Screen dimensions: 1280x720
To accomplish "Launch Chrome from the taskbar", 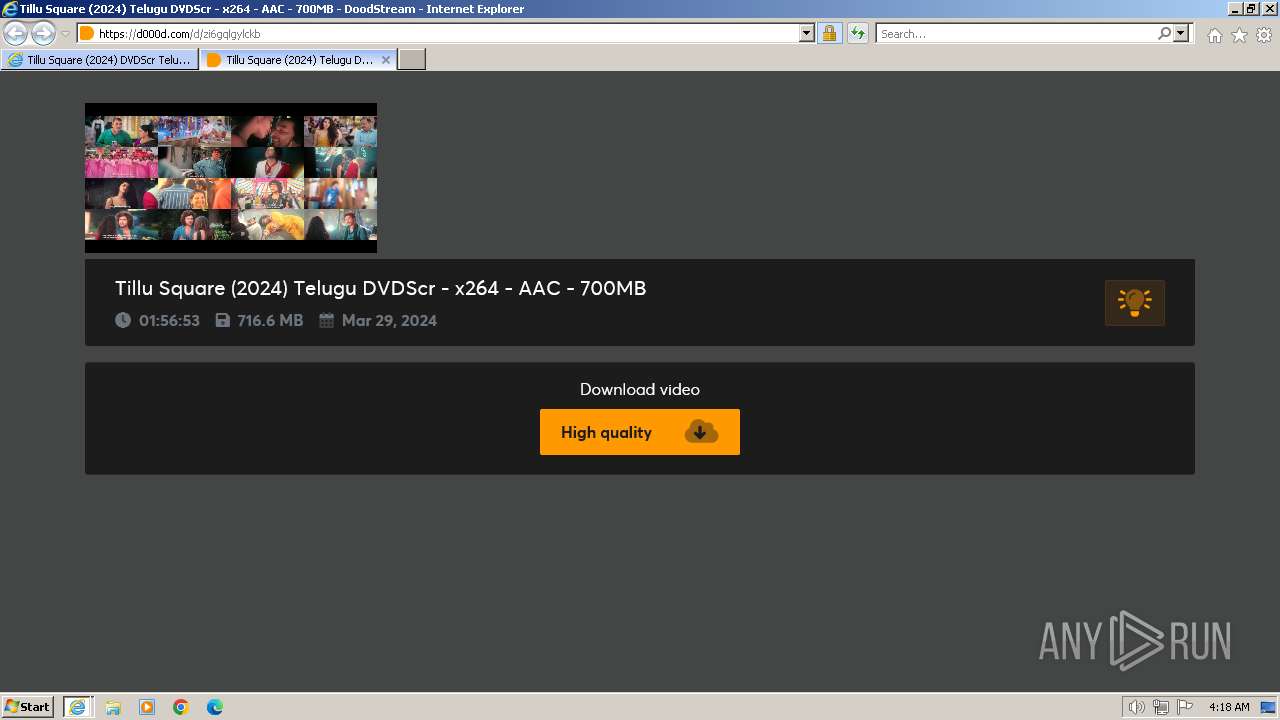I will pos(181,707).
